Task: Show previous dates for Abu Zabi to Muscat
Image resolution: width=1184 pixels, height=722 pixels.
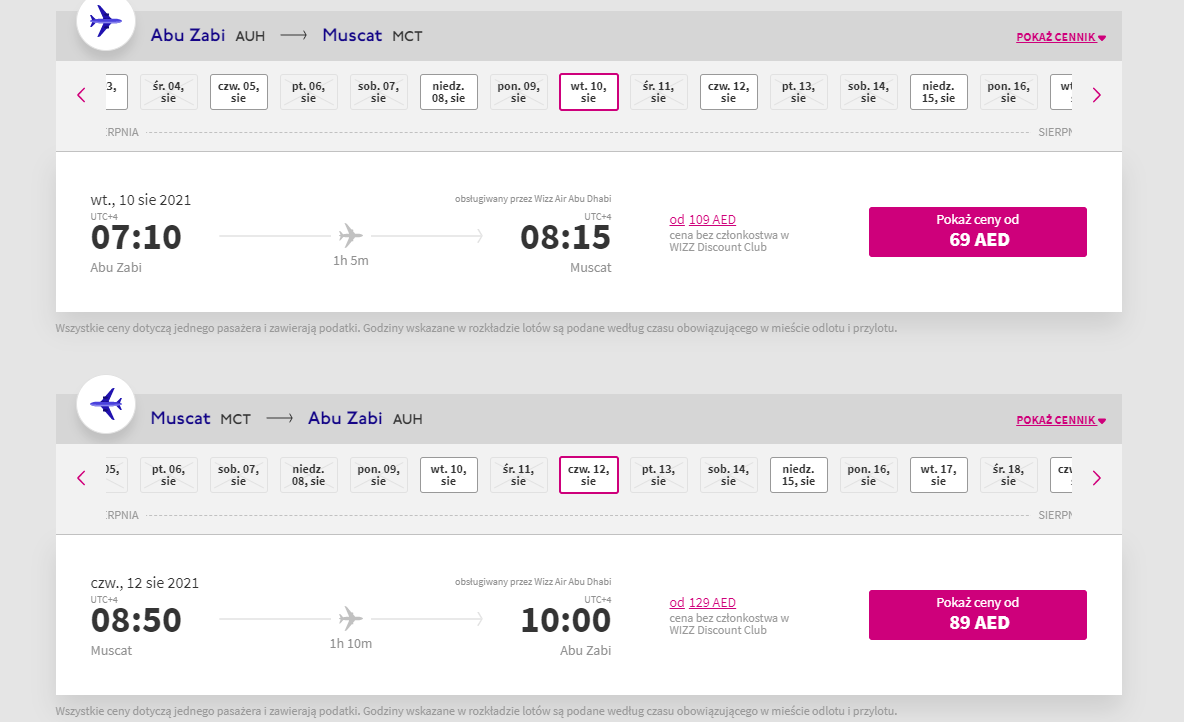Action: (x=82, y=95)
